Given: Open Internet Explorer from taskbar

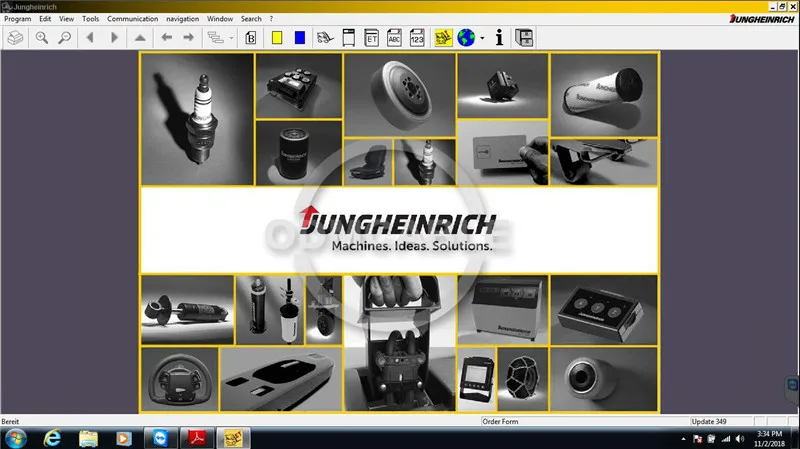Looking at the screenshot, I should point(53,438).
